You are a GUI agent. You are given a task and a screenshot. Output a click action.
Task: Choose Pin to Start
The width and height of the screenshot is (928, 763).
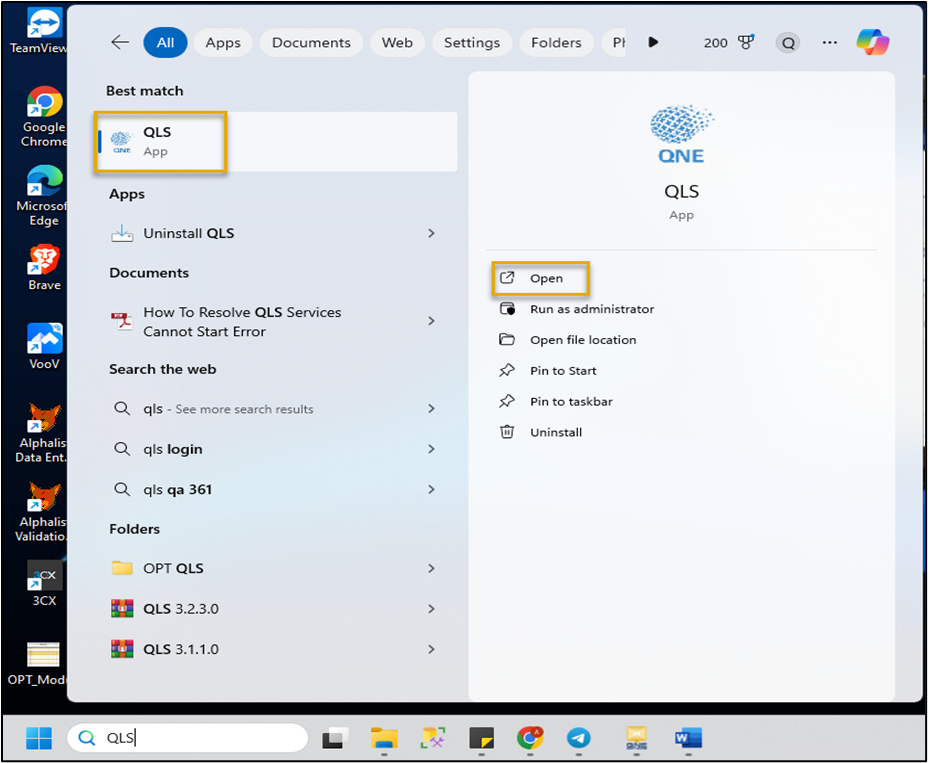click(547, 371)
